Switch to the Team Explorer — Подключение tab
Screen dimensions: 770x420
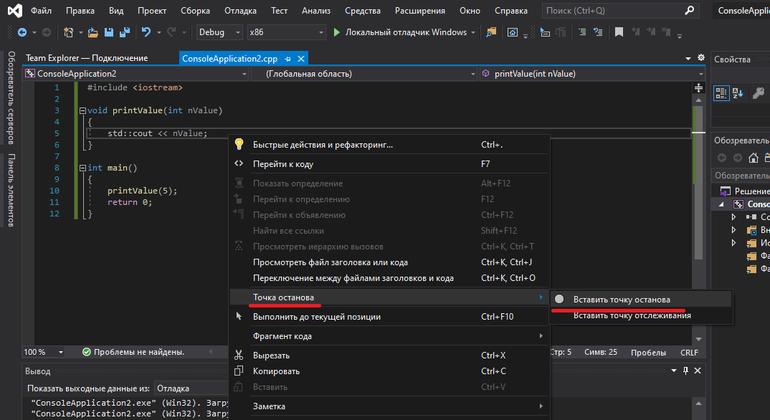pos(86,58)
